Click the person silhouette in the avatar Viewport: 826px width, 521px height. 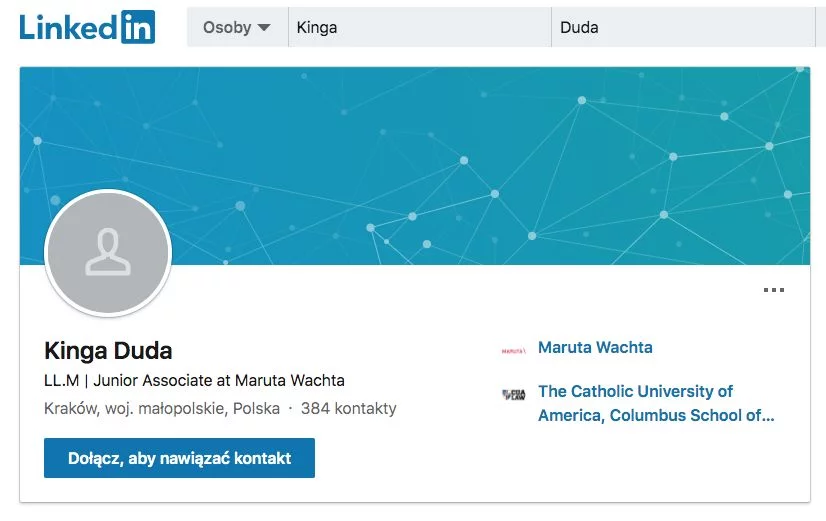[x=108, y=252]
